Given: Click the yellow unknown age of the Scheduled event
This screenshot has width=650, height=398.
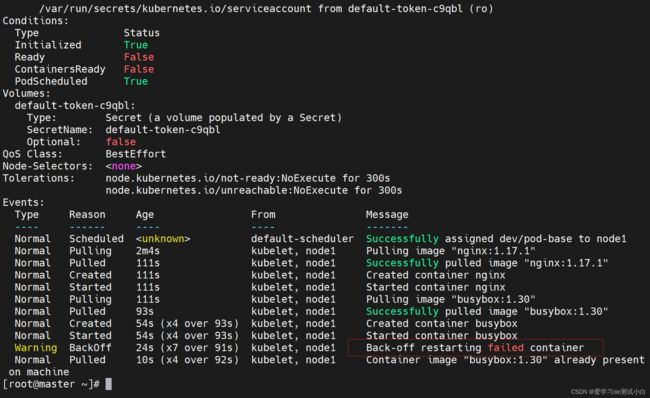Looking at the screenshot, I should [x=163, y=238].
